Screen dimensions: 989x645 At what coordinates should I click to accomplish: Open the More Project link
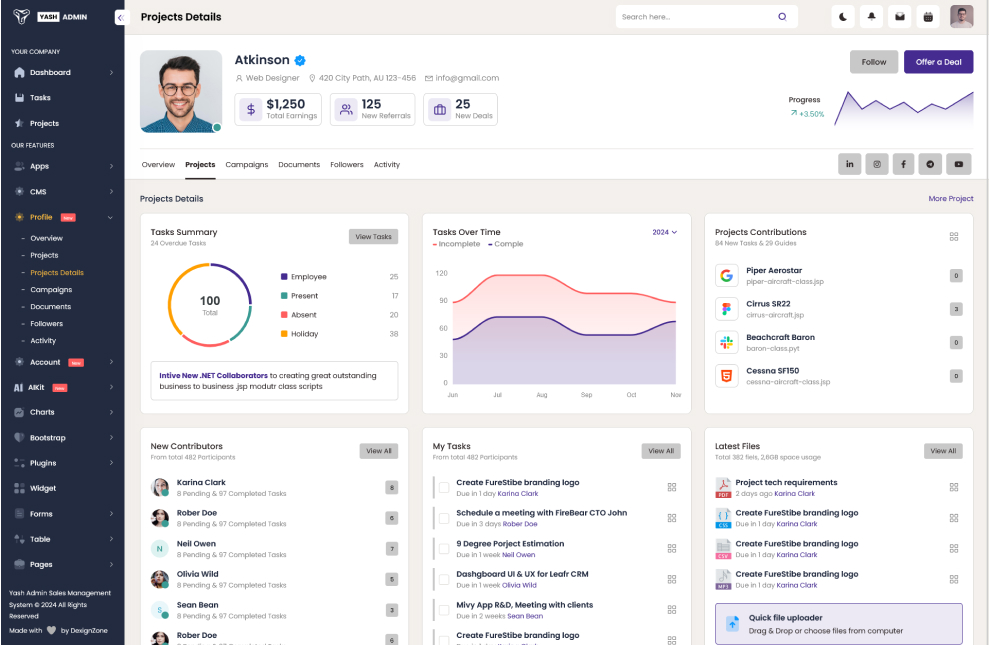(951, 199)
